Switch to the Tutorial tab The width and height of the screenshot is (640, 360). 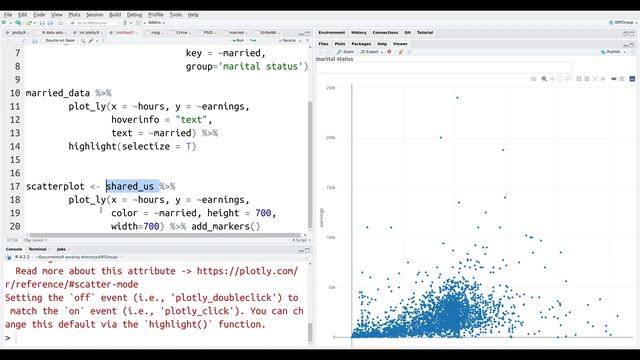tap(425, 33)
